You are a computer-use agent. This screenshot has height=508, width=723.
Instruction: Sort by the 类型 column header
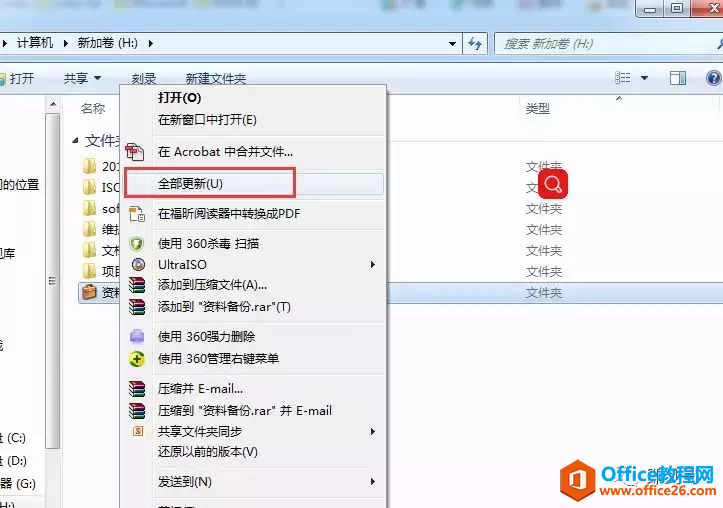538,109
